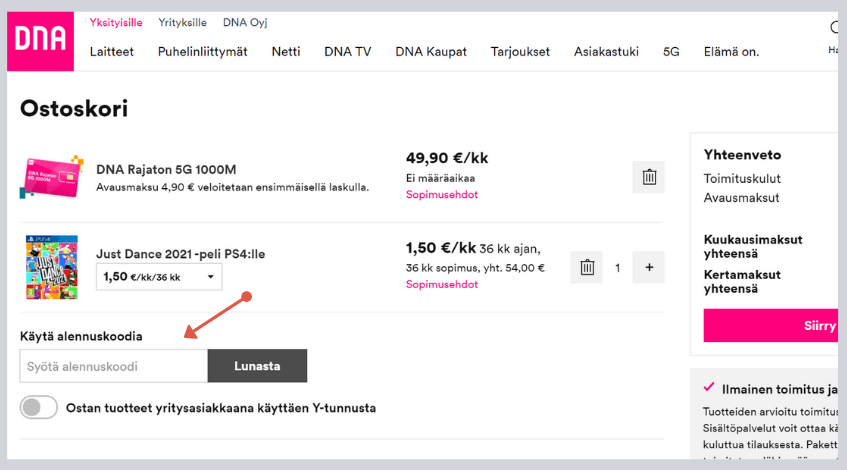
Task: Open Sopimusehdot for DNA Rajaton 5G
Action: (x=442, y=194)
